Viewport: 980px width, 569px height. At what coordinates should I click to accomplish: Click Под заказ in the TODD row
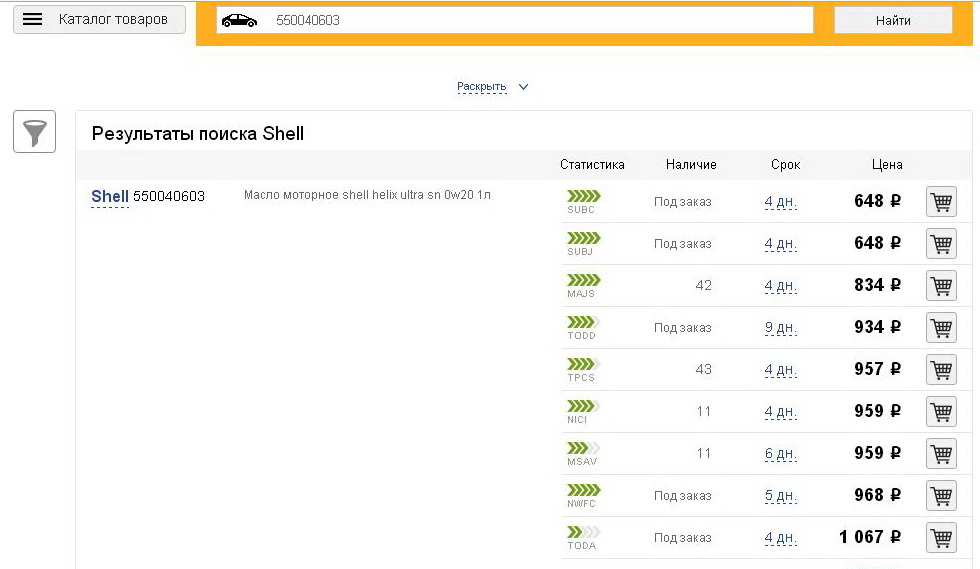coord(682,328)
